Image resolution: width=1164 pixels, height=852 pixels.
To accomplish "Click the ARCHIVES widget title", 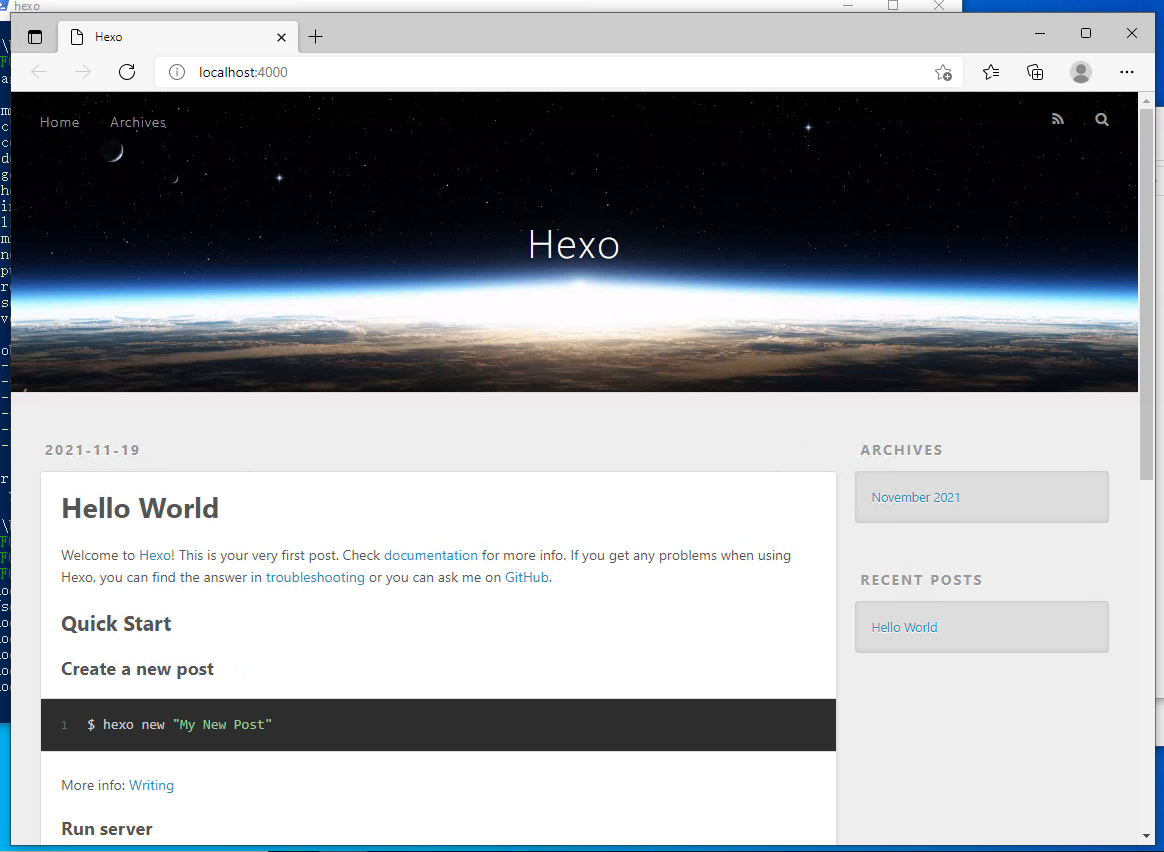I will tap(901, 450).
